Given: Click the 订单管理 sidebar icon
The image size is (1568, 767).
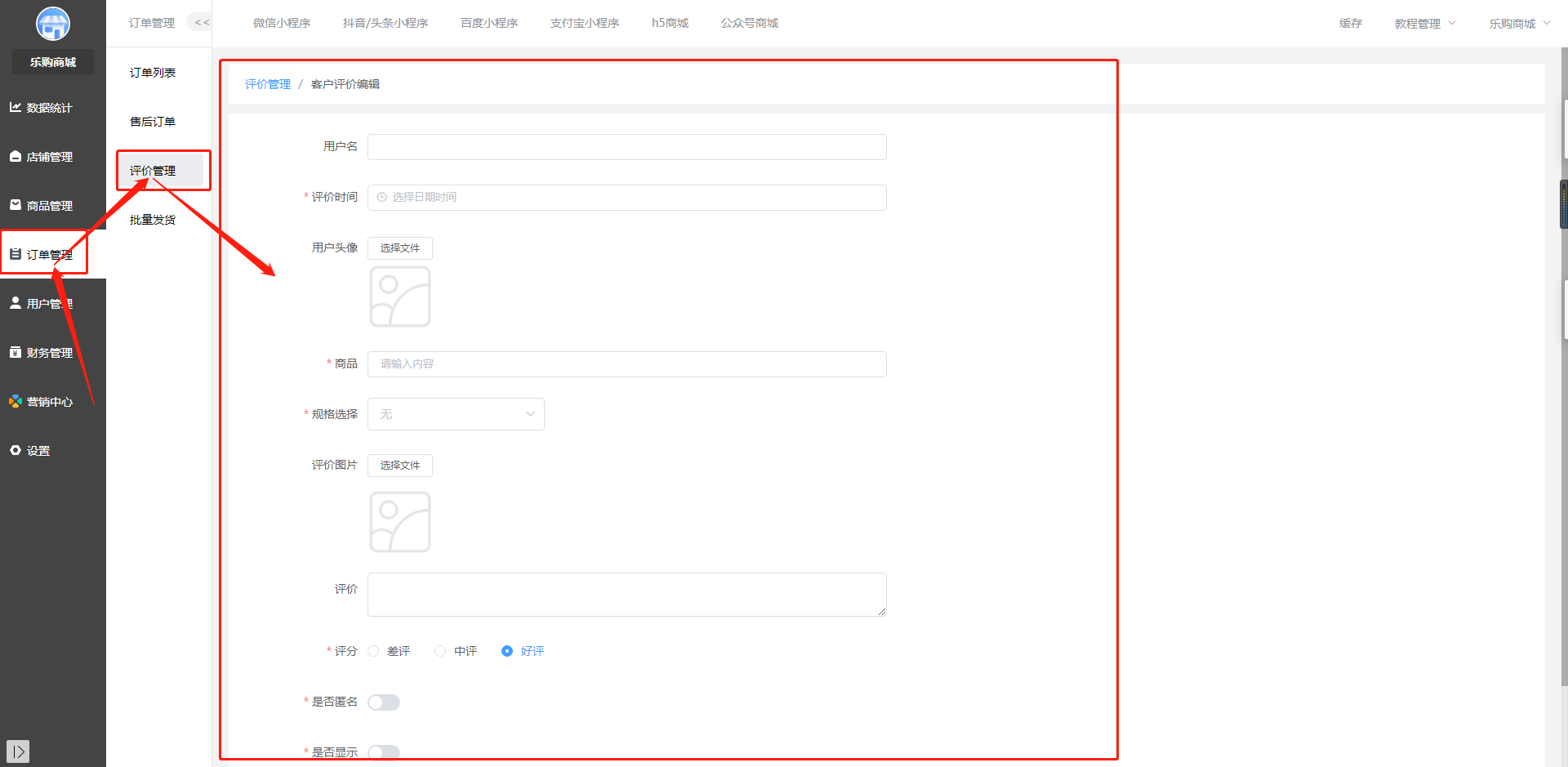Looking at the screenshot, I should [16, 254].
